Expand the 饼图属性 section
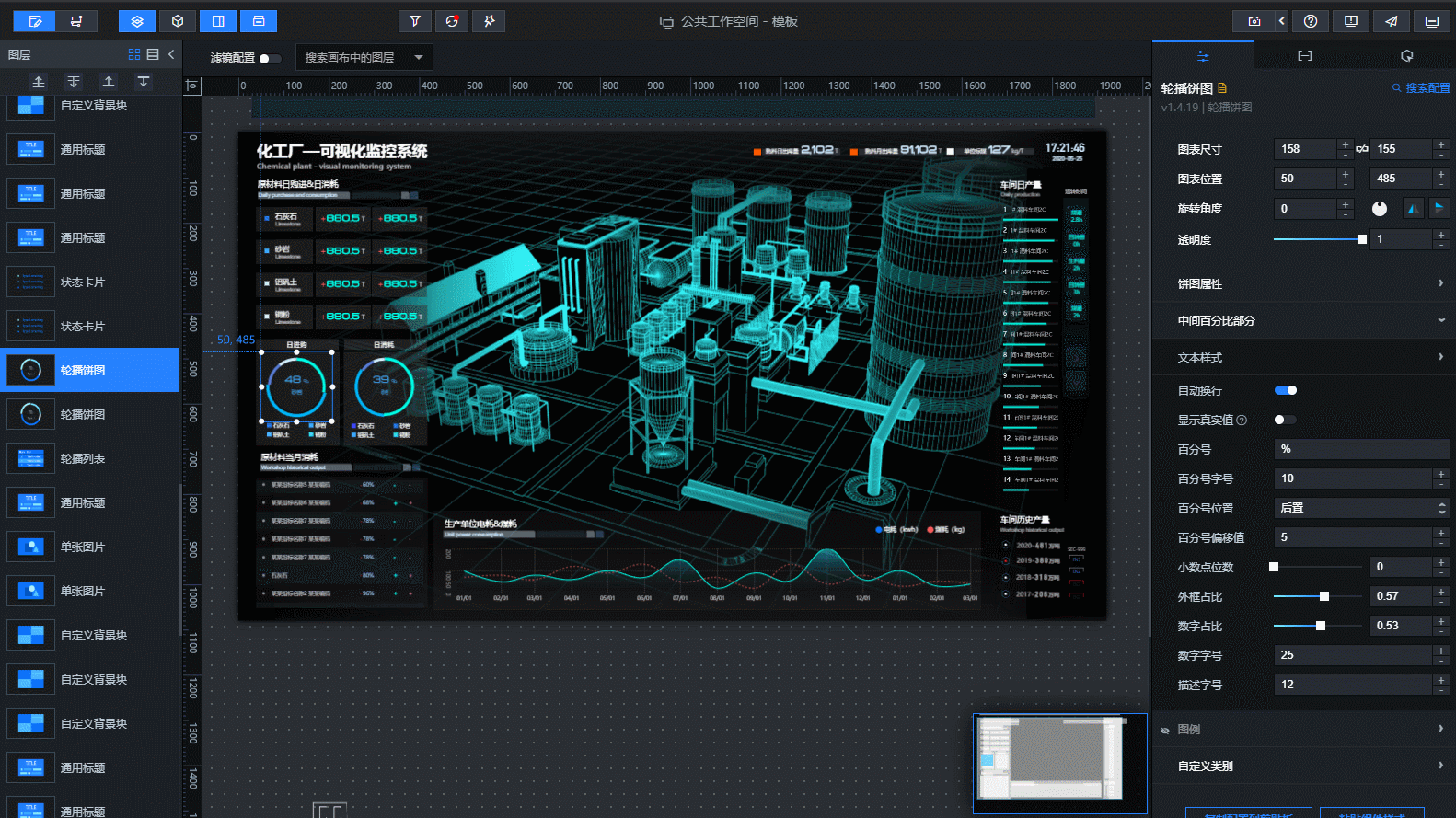Image resolution: width=1456 pixels, height=818 pixels. [x=1303, y=283]
